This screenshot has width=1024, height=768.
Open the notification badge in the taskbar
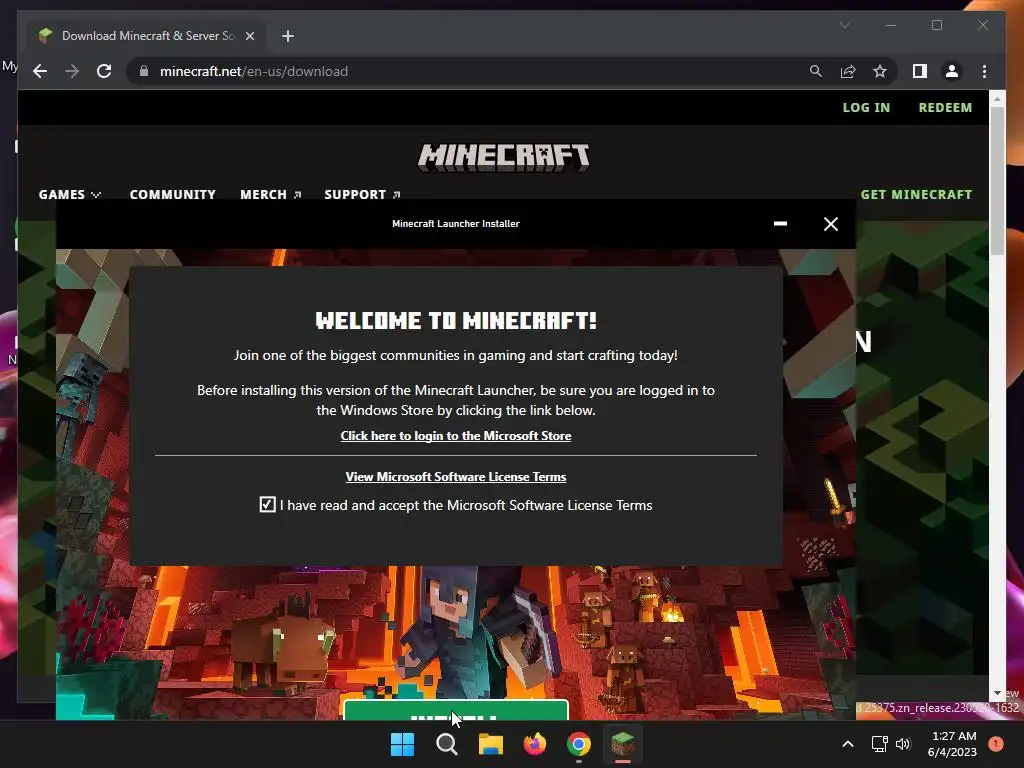(x=996, y=744)
